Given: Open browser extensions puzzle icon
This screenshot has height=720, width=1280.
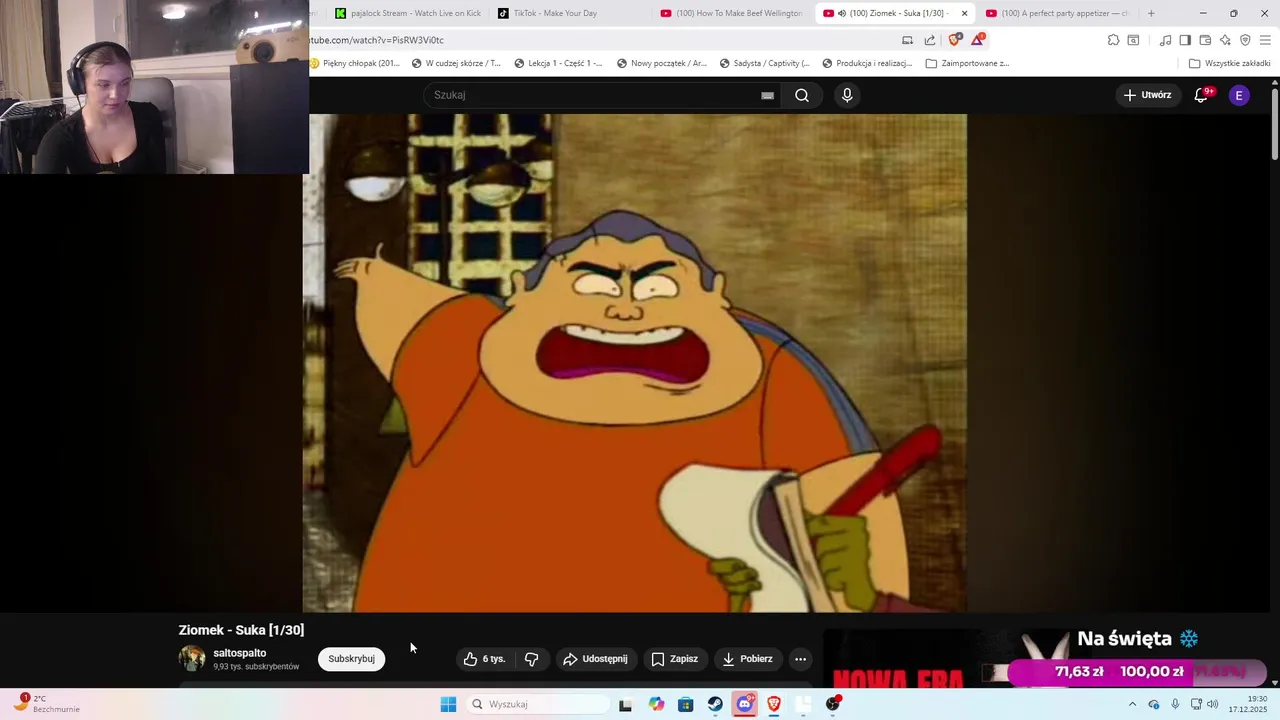Looking at the screenshot, I should (1113, 40).
